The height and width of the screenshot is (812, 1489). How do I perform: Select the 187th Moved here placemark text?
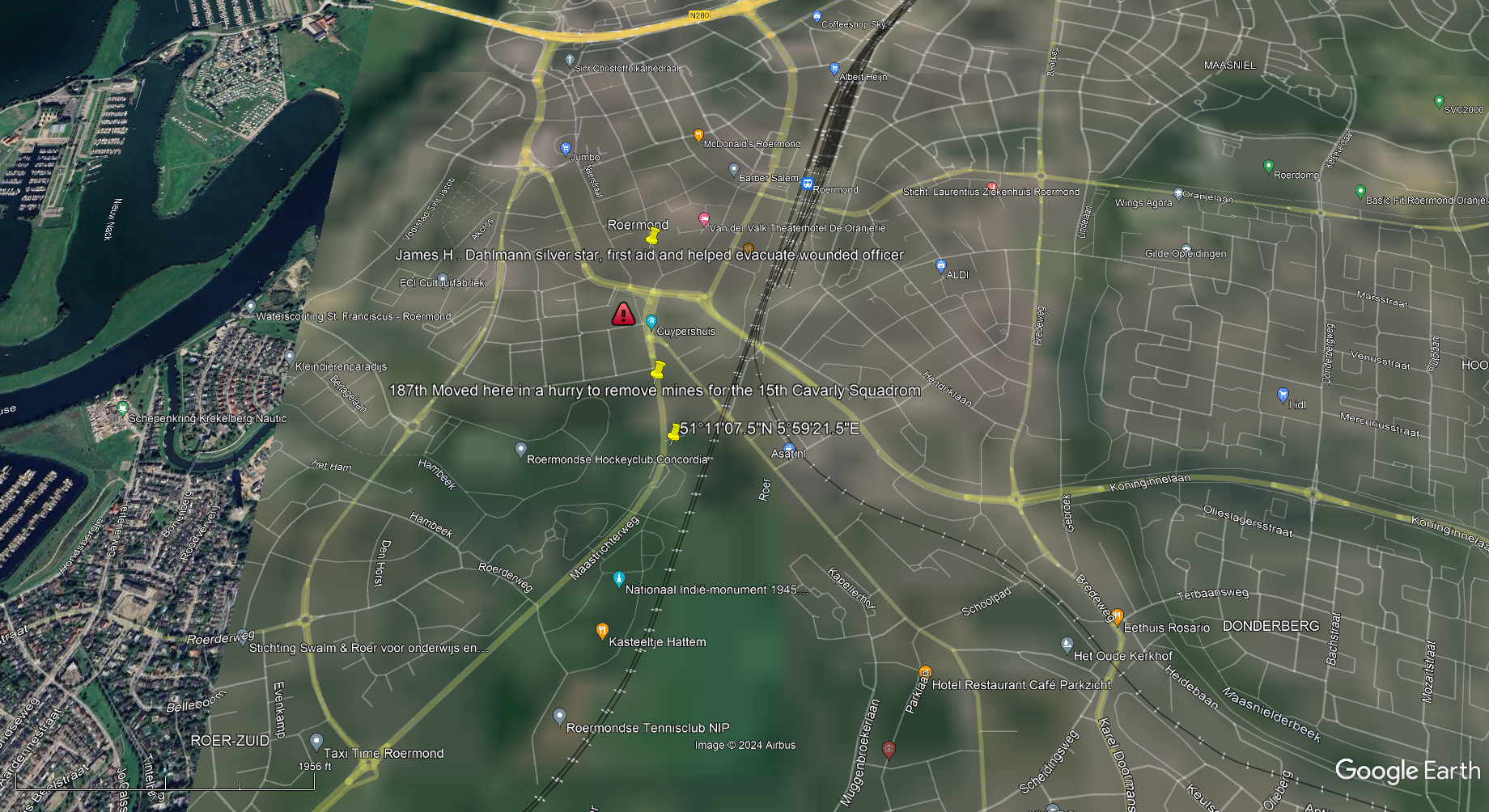point(655,391)
